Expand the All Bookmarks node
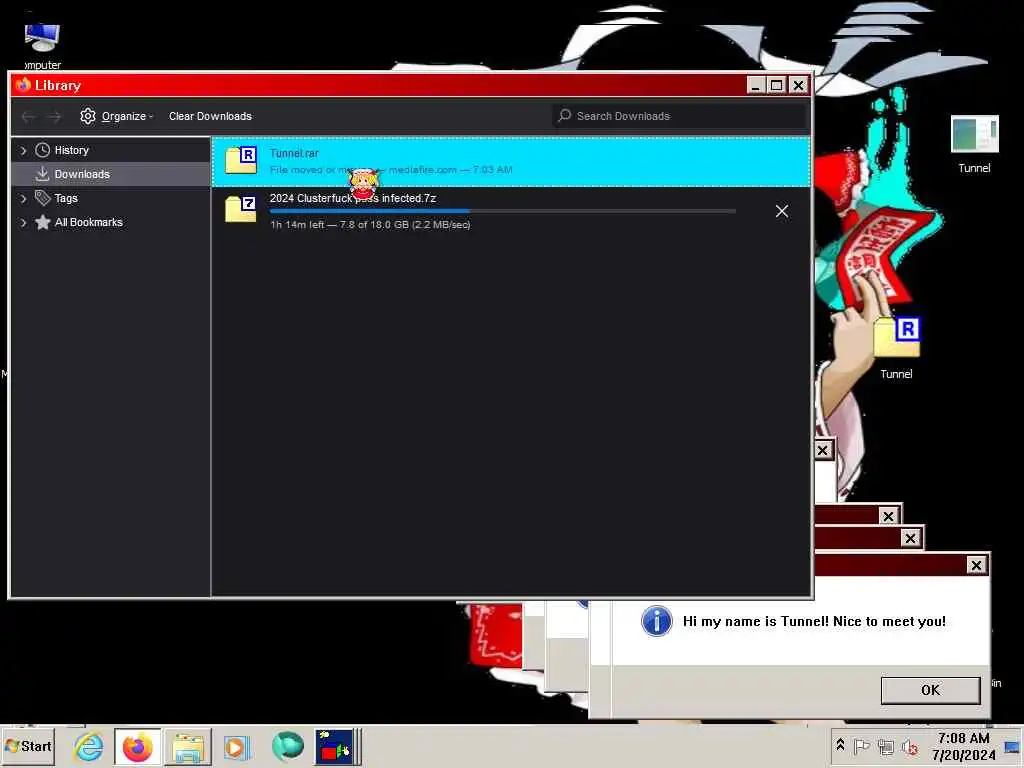 pyautogui.click(x=24, y=223)
